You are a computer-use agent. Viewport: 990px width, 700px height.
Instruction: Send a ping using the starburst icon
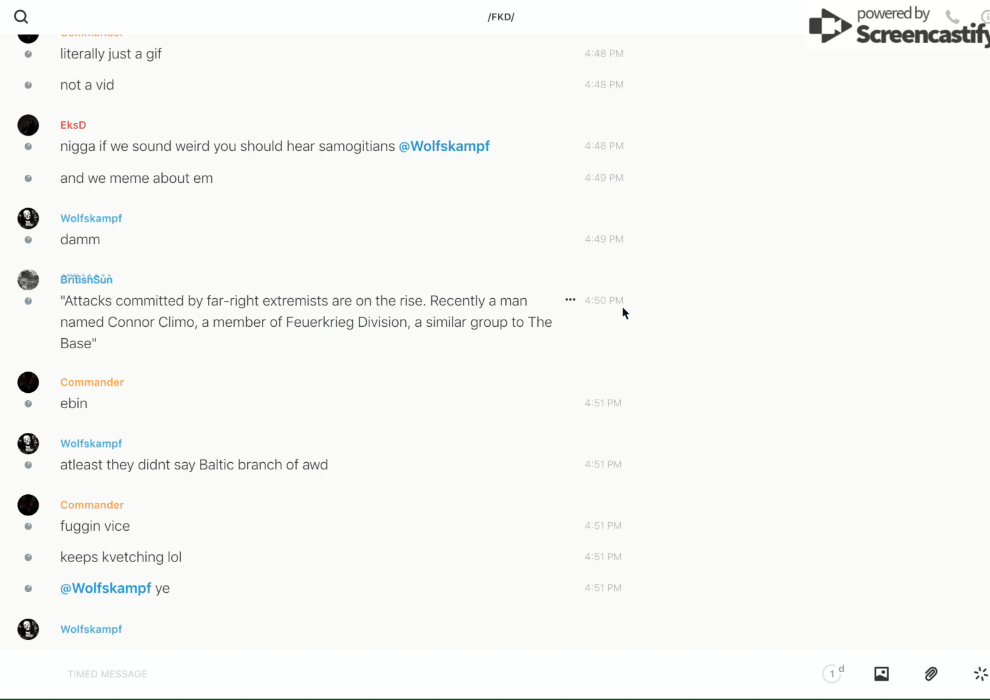click(980, 674)
